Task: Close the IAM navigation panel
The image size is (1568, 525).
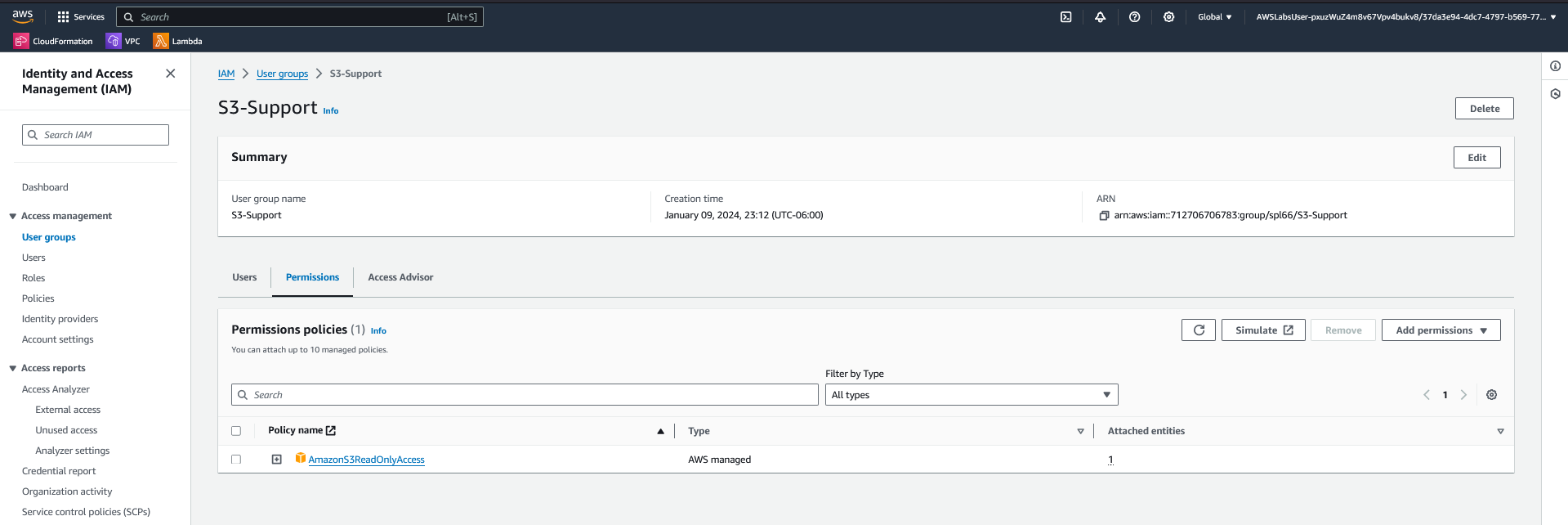Action: 171,74
